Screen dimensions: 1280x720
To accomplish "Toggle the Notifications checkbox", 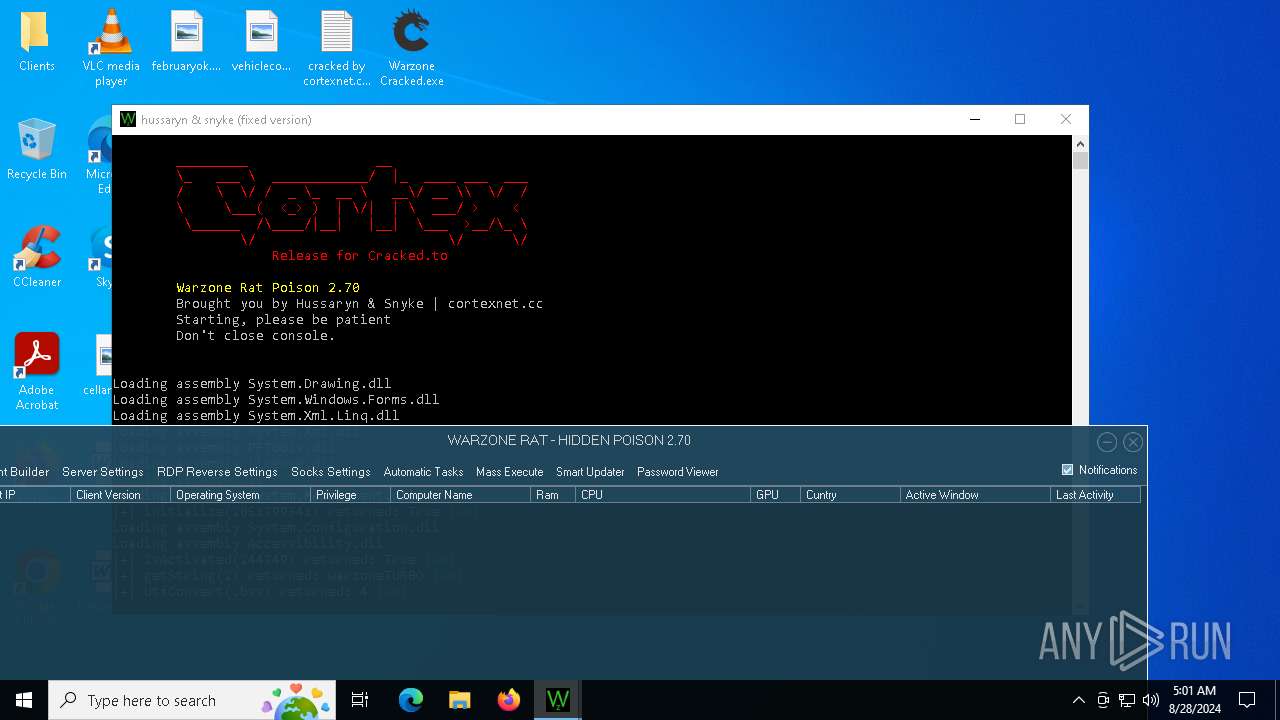I will 1067,470.
